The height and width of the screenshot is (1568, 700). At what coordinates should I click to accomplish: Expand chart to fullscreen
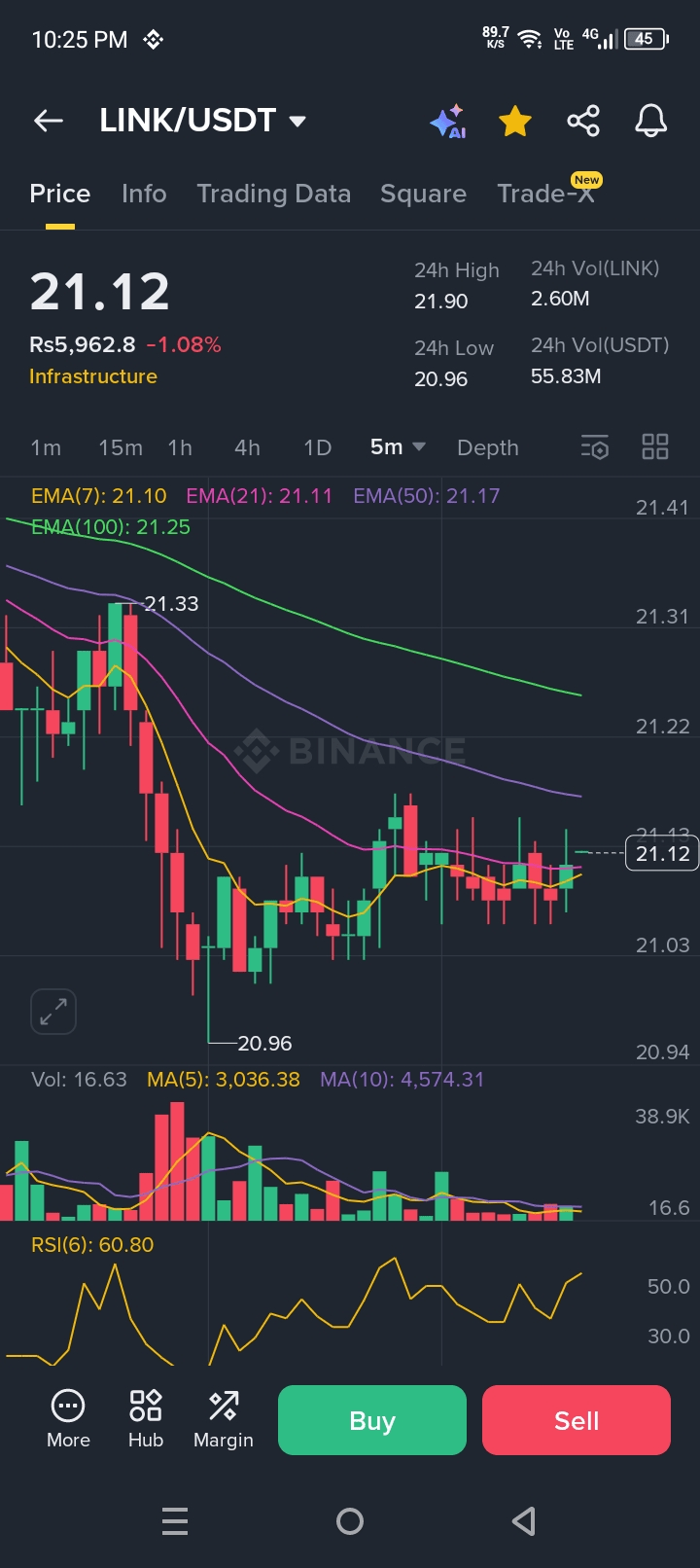coord(53,1012)
